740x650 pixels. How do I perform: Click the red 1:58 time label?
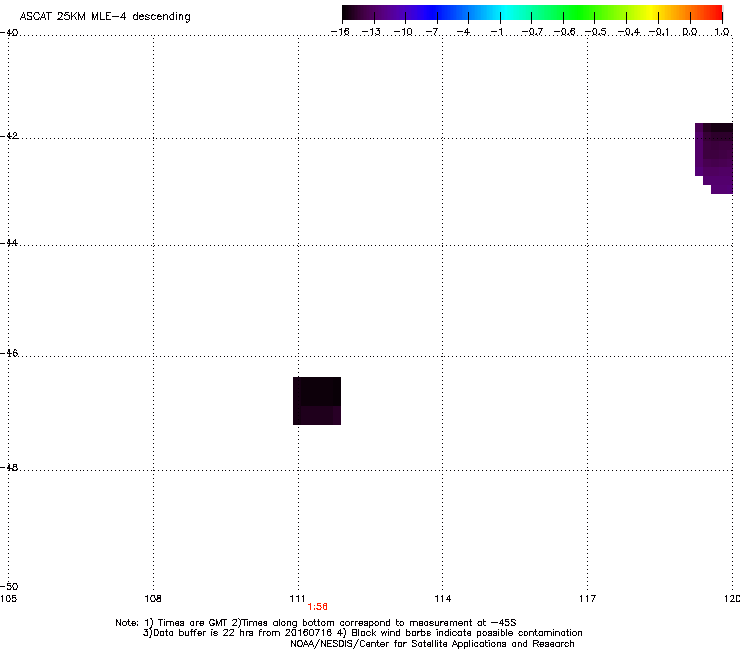tap(317, 607)
